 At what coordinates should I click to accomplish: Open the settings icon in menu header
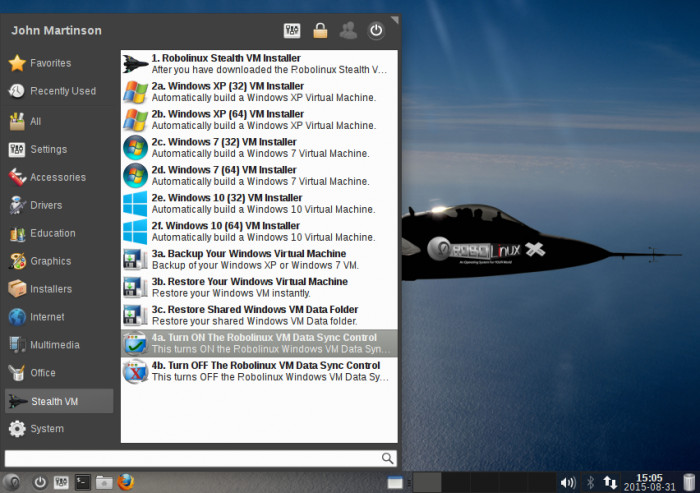(x=292, y=31)
